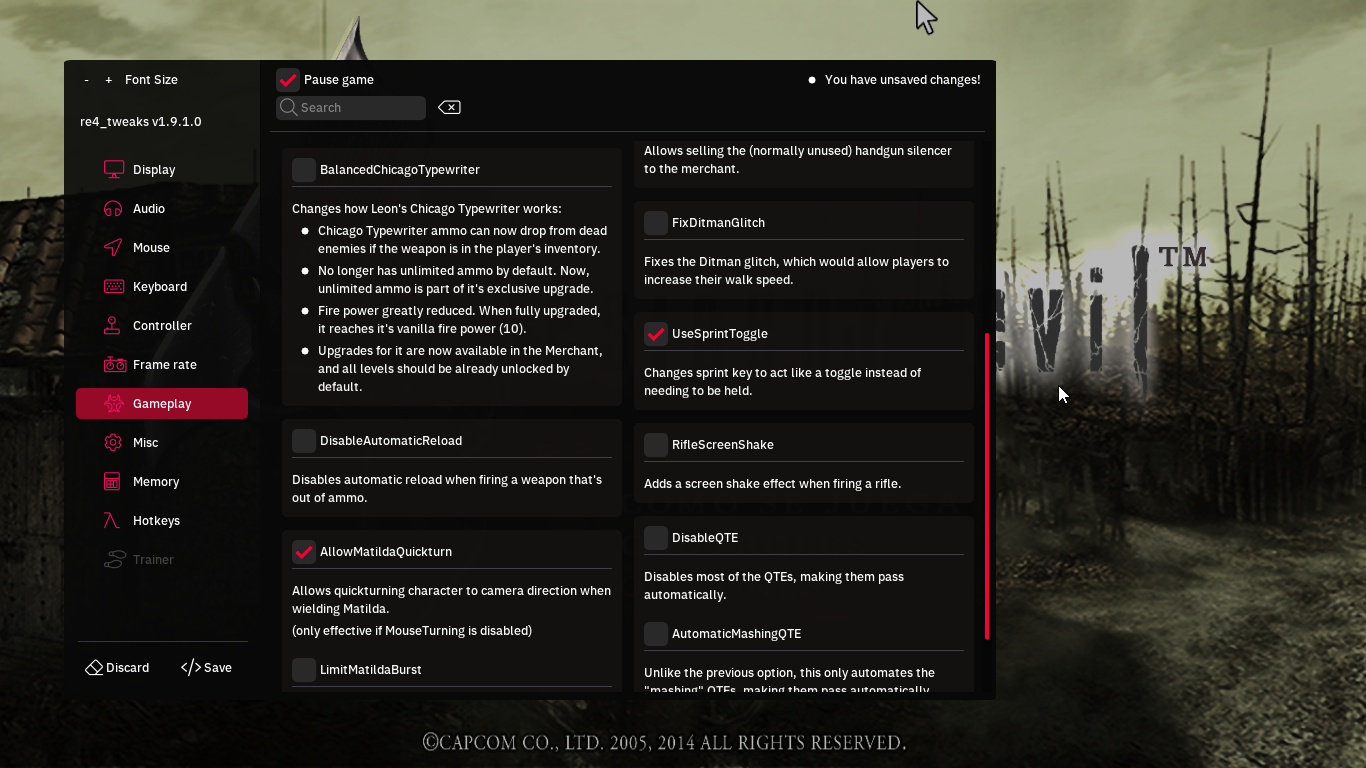Viewport: 1366px width, 768px height.
Task: Click 'Adds a screen shake effect' description
Action: tap(773, 484)
